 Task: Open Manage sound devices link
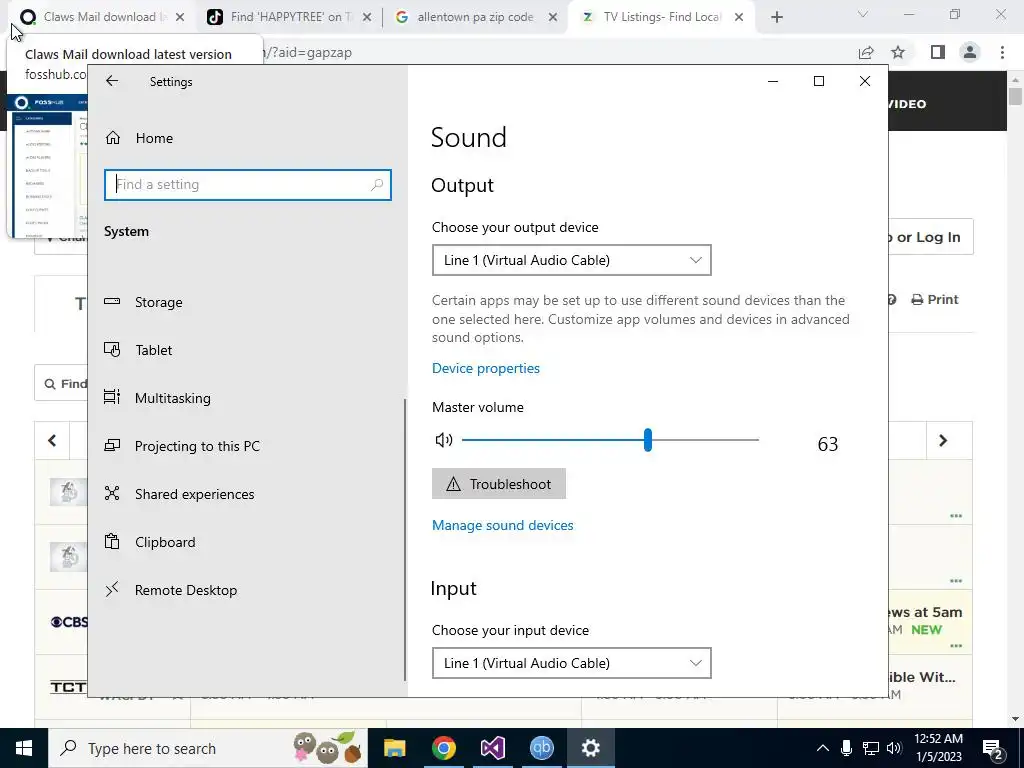coord(503,525)
